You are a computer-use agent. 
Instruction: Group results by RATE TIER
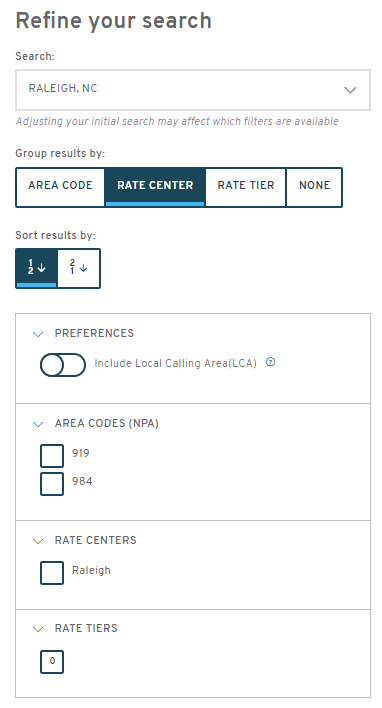tap(246, 187)
